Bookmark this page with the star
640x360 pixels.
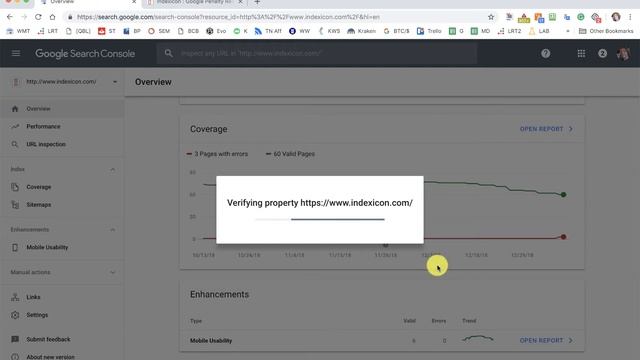[x=491, y=17]
